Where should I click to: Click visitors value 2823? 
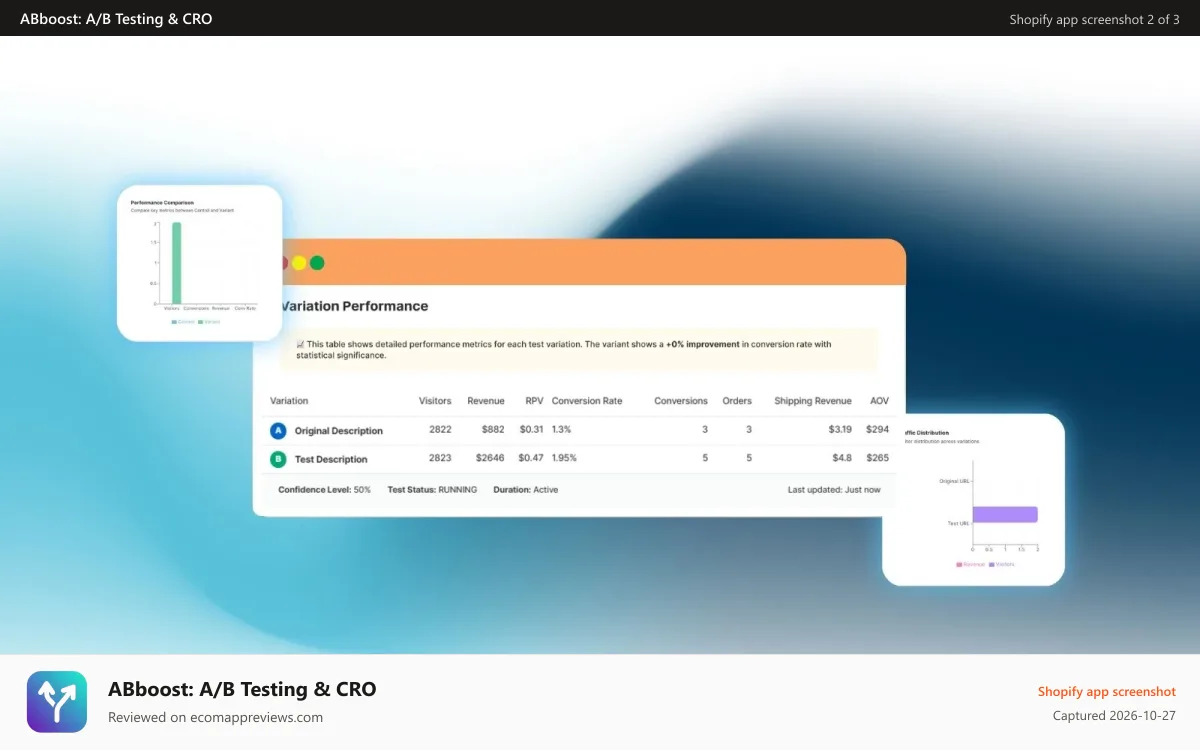click(440, 458)
